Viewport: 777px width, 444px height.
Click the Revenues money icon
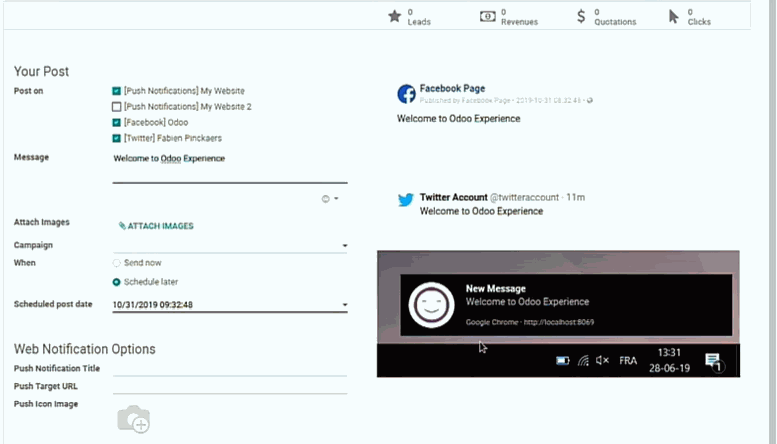[x=487, y=16]
